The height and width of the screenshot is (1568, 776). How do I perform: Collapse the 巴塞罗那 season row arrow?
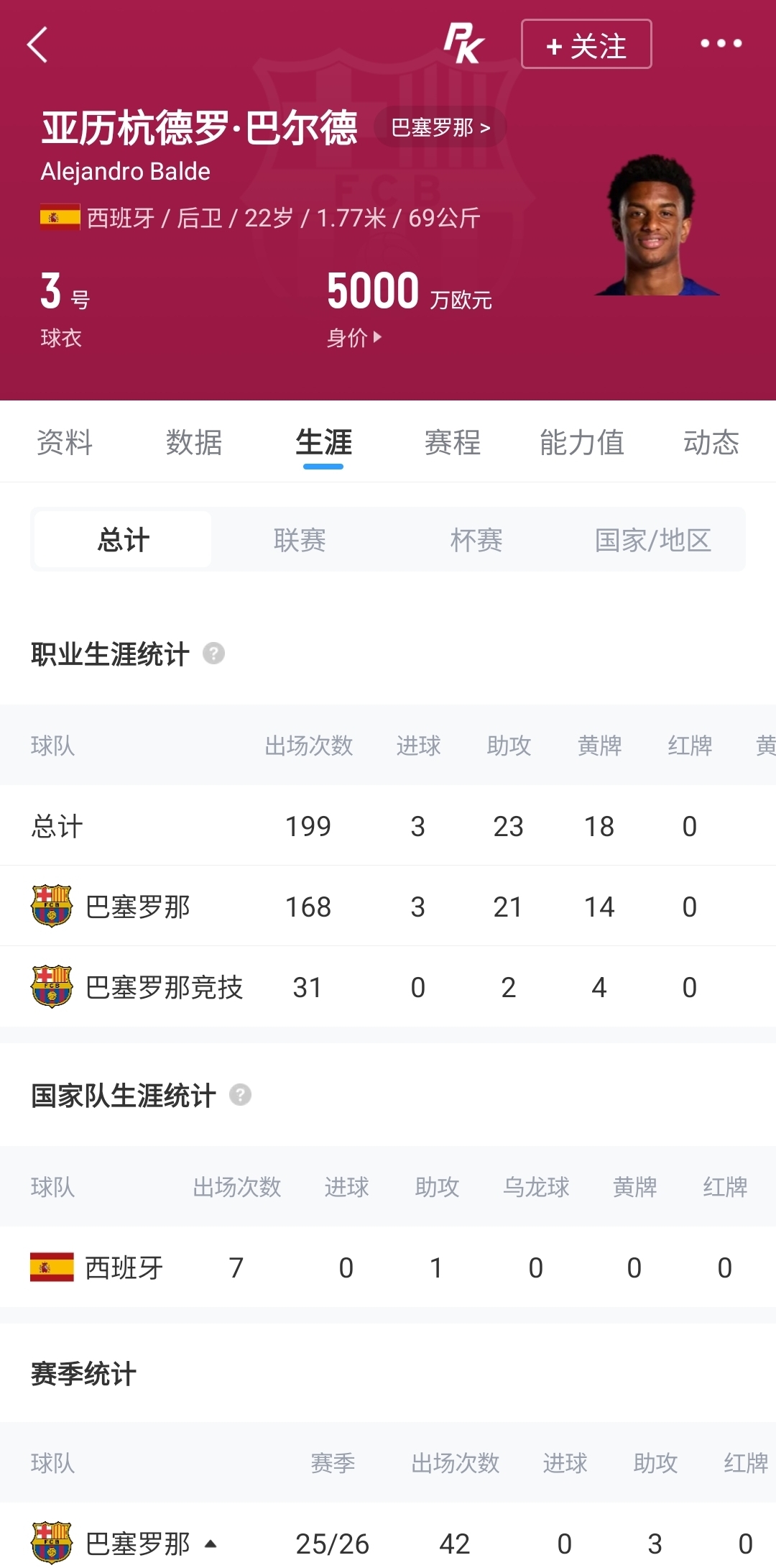(x=211, y=1543)
